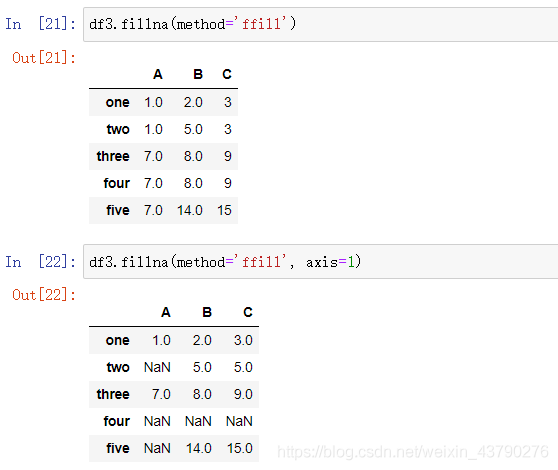558x470 pixels.
Task: Click the 14.0 cell in first table
Action: pos(190,210)
